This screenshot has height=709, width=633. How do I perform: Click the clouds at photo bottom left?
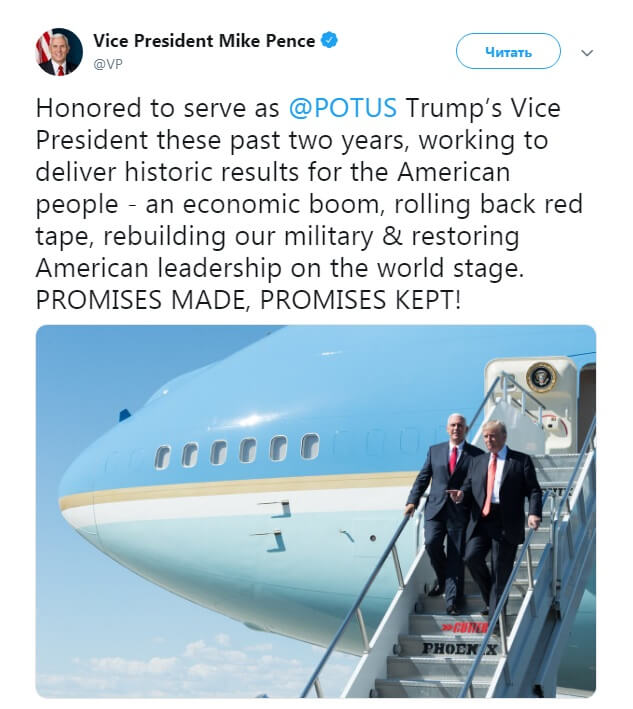(136, 665)
